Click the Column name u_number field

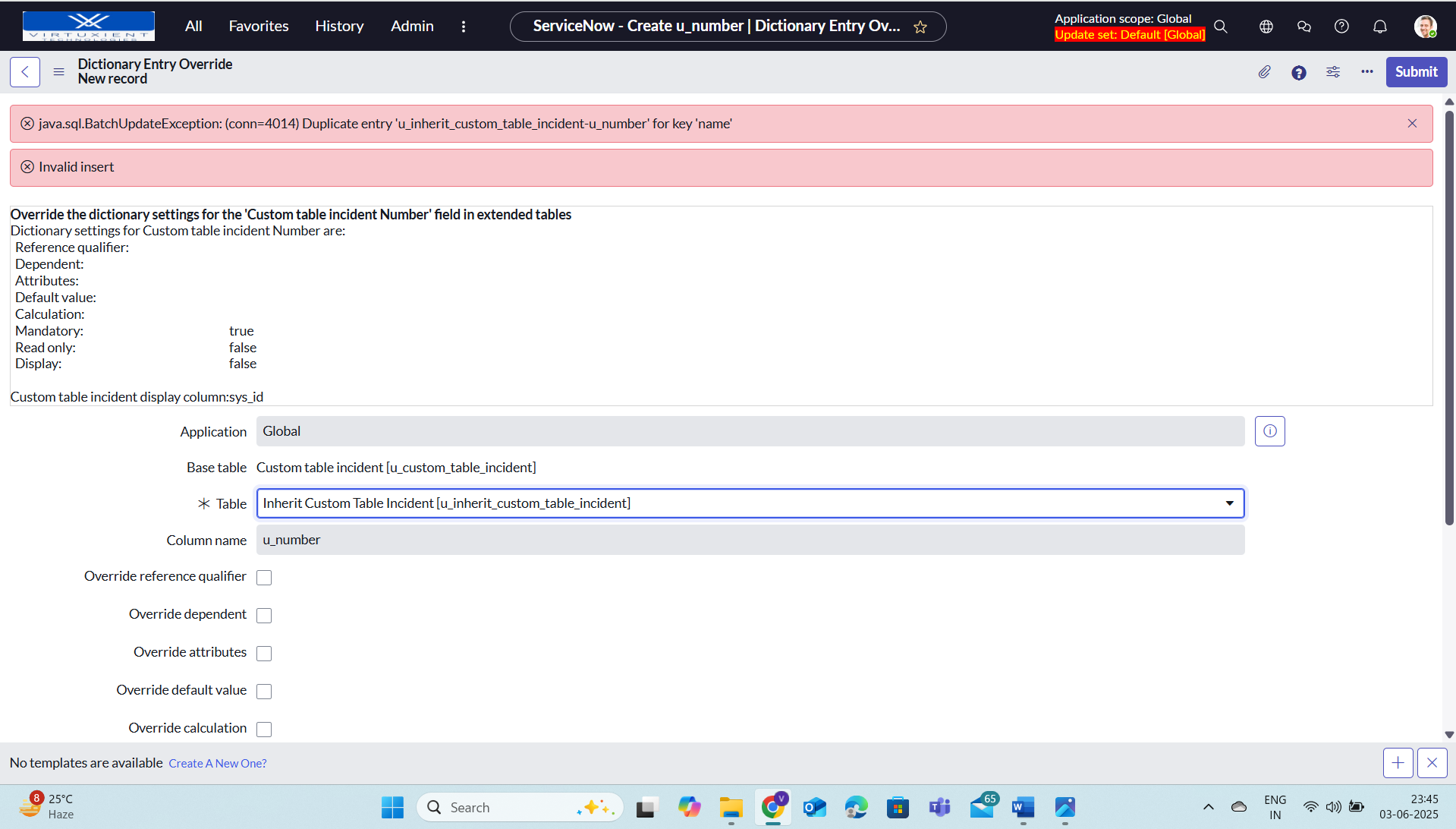tap(750, 540)
